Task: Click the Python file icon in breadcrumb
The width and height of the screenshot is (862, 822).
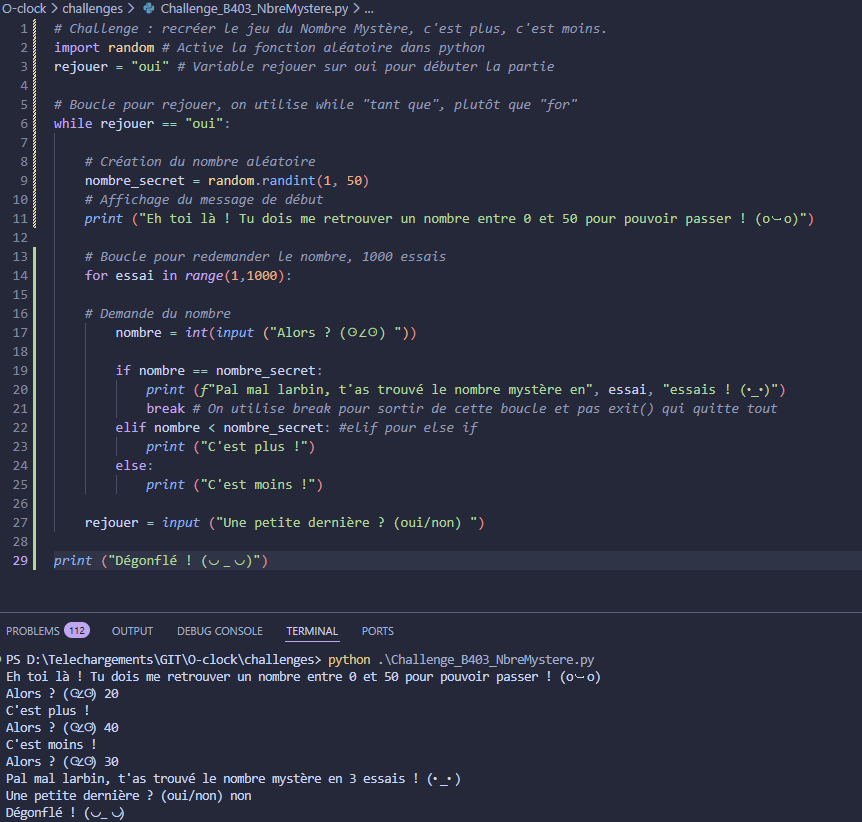Action: (x=149, y=8)
